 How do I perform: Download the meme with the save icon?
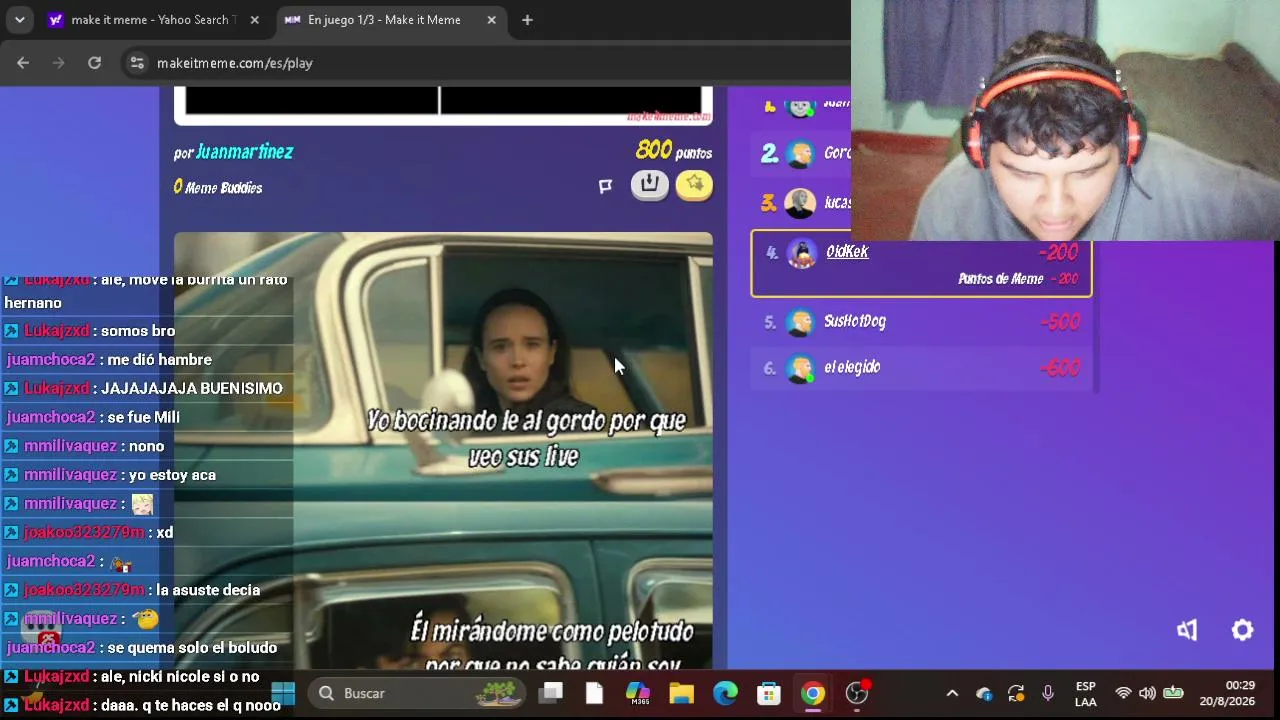point(650,185)
